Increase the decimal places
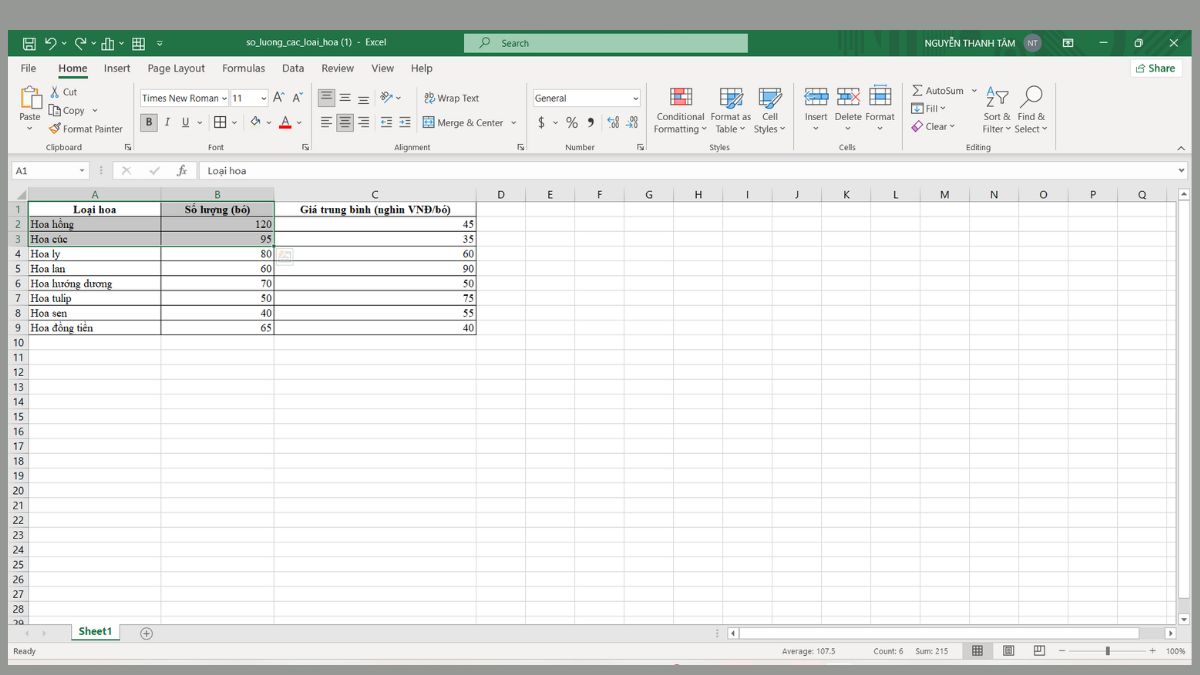1200x675 pixels. click(x=613, y=122)
